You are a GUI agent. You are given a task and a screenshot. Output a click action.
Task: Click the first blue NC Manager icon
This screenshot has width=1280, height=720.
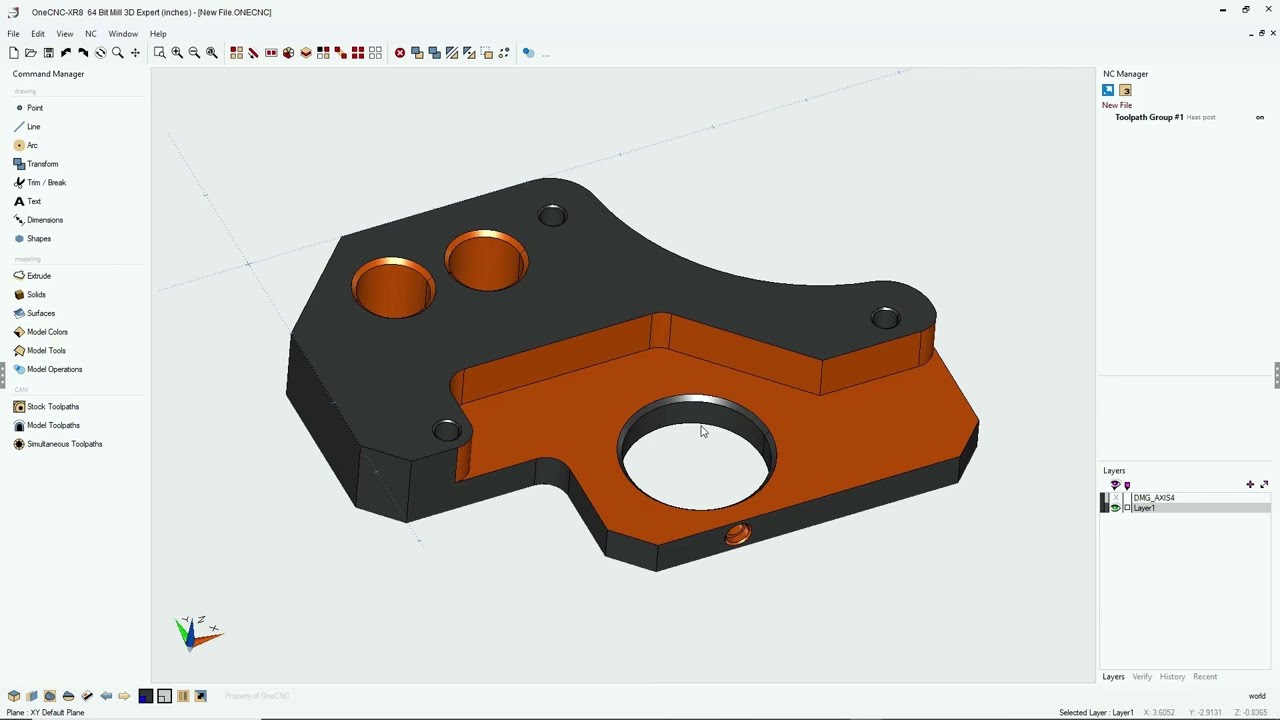click(1108, 90)
